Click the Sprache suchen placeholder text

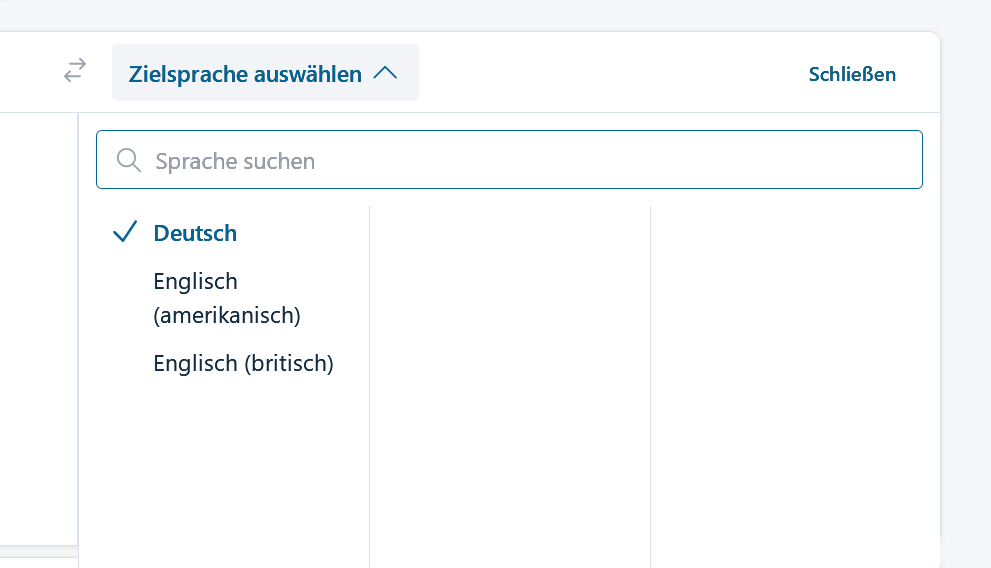click(x=235, y=161)
